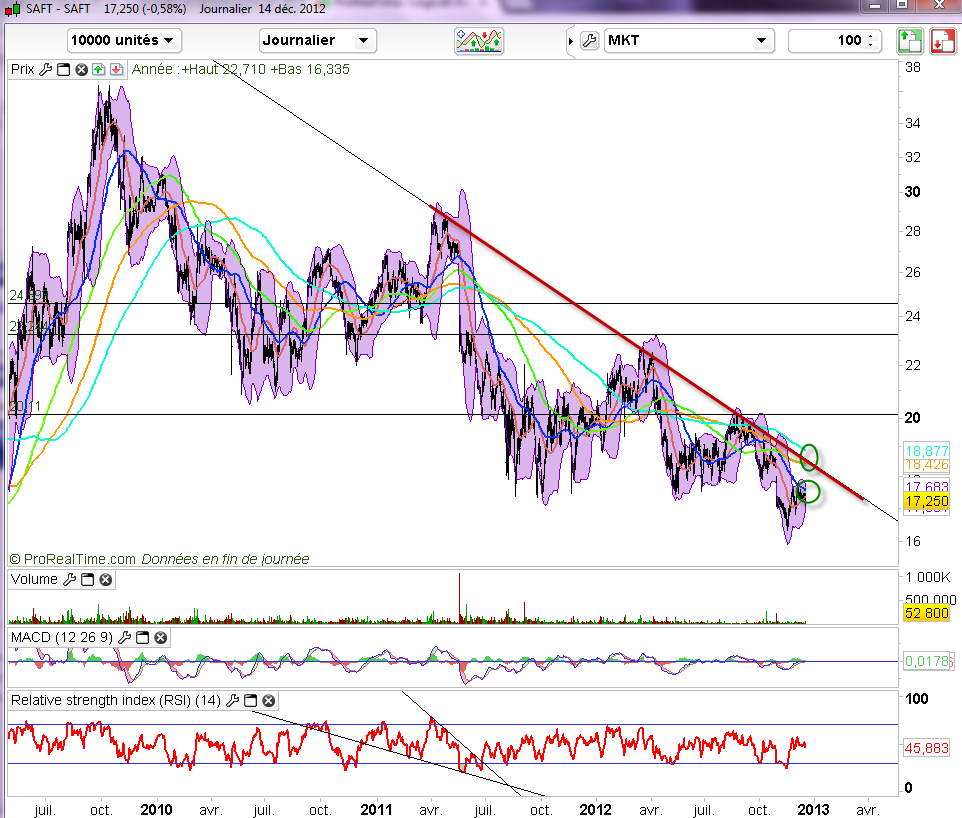
Task: Maximize the Prix panel window icon
Action: coord(63,69)
